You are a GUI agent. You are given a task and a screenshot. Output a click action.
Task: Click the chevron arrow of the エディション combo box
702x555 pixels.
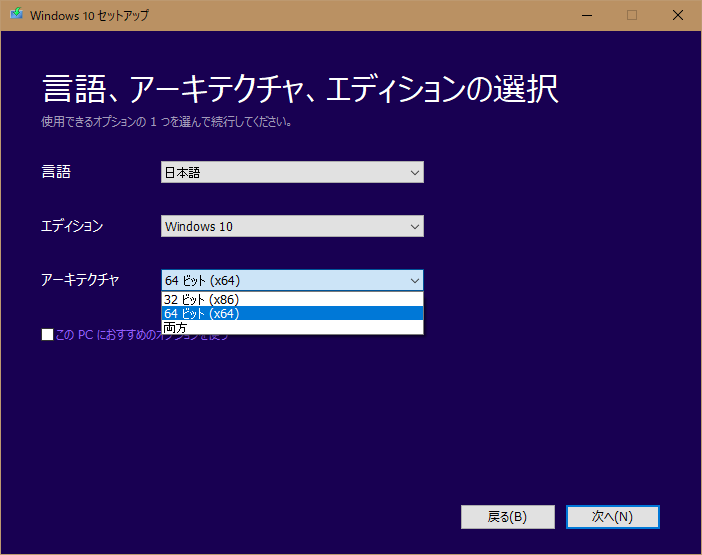click(x=415, y=226)
